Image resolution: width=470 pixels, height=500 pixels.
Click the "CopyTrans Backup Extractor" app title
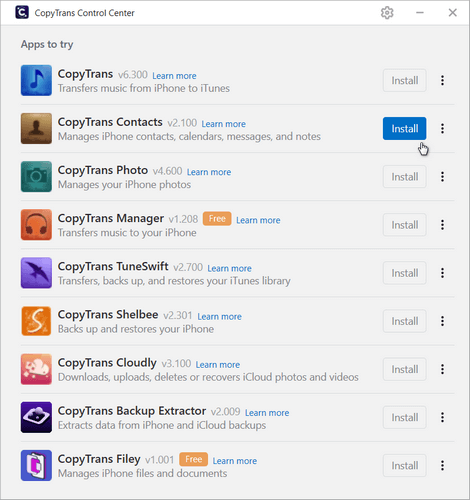click(x=132, y=411)
